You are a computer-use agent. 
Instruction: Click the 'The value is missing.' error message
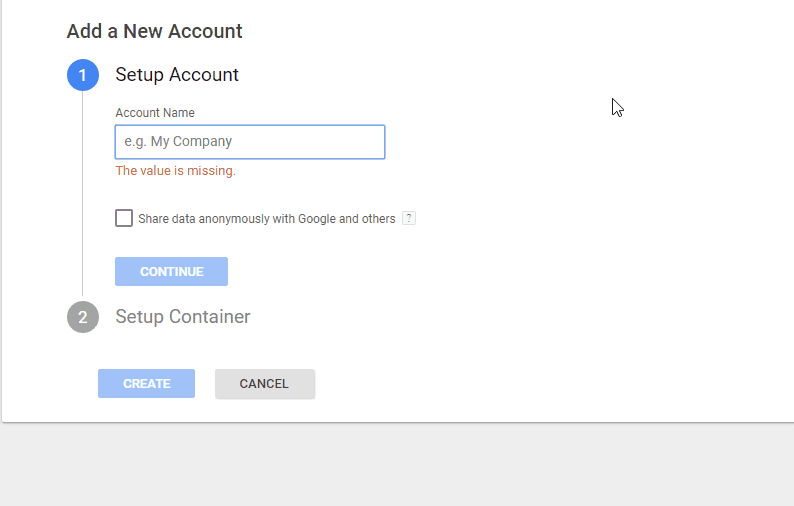tap(176, 171)
